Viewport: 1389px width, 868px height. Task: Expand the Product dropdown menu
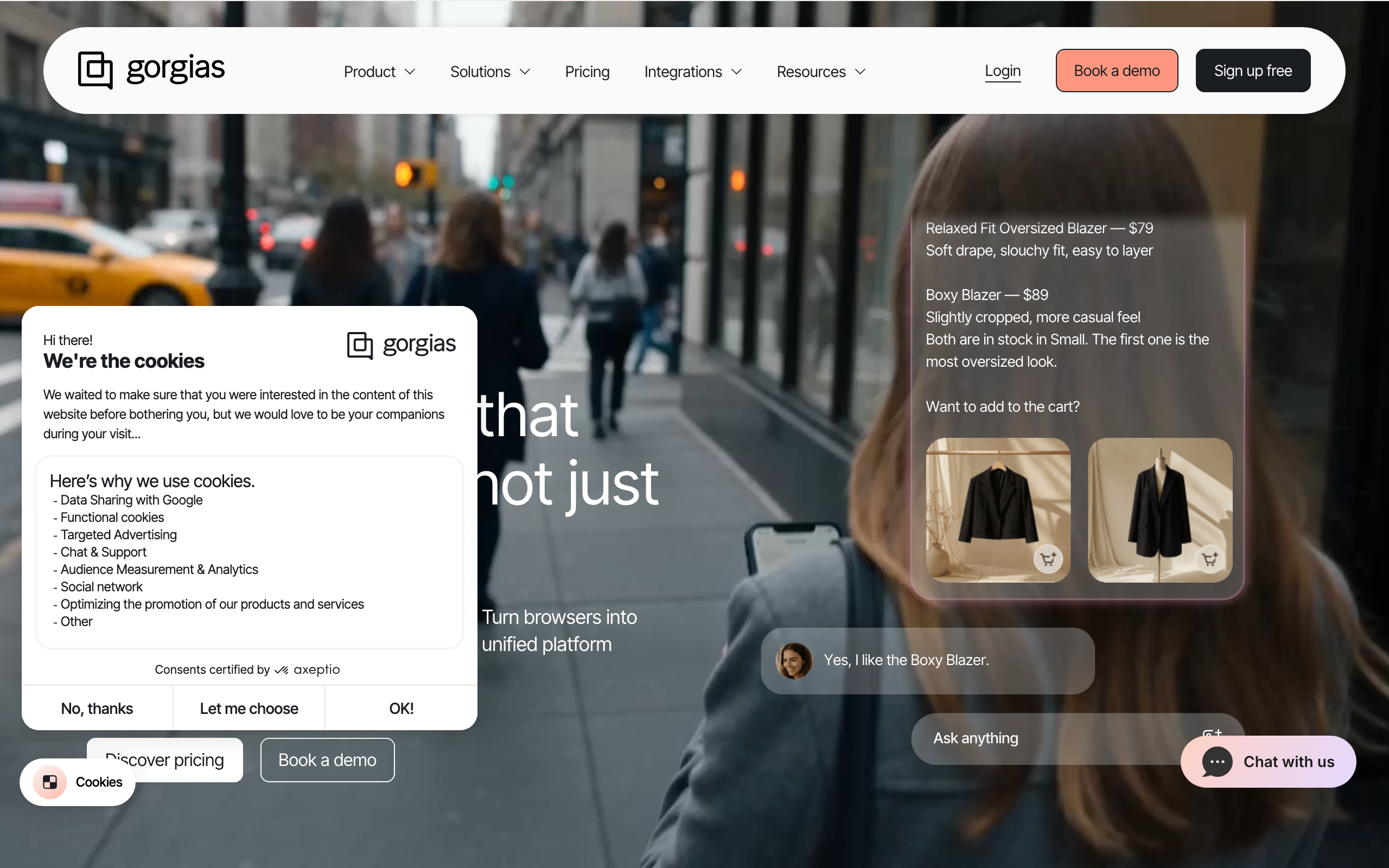[379, 72]
